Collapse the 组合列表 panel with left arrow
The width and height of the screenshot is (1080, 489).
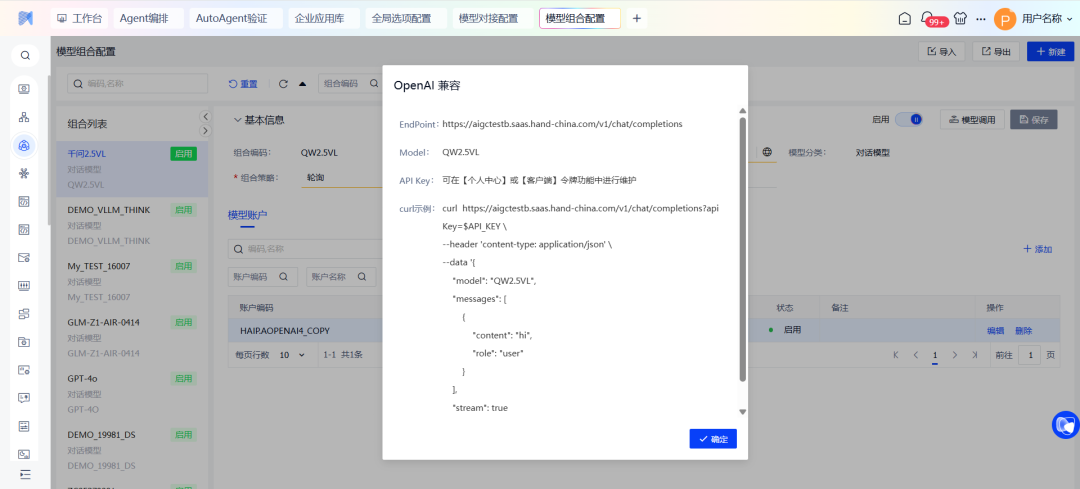(205, 117)
